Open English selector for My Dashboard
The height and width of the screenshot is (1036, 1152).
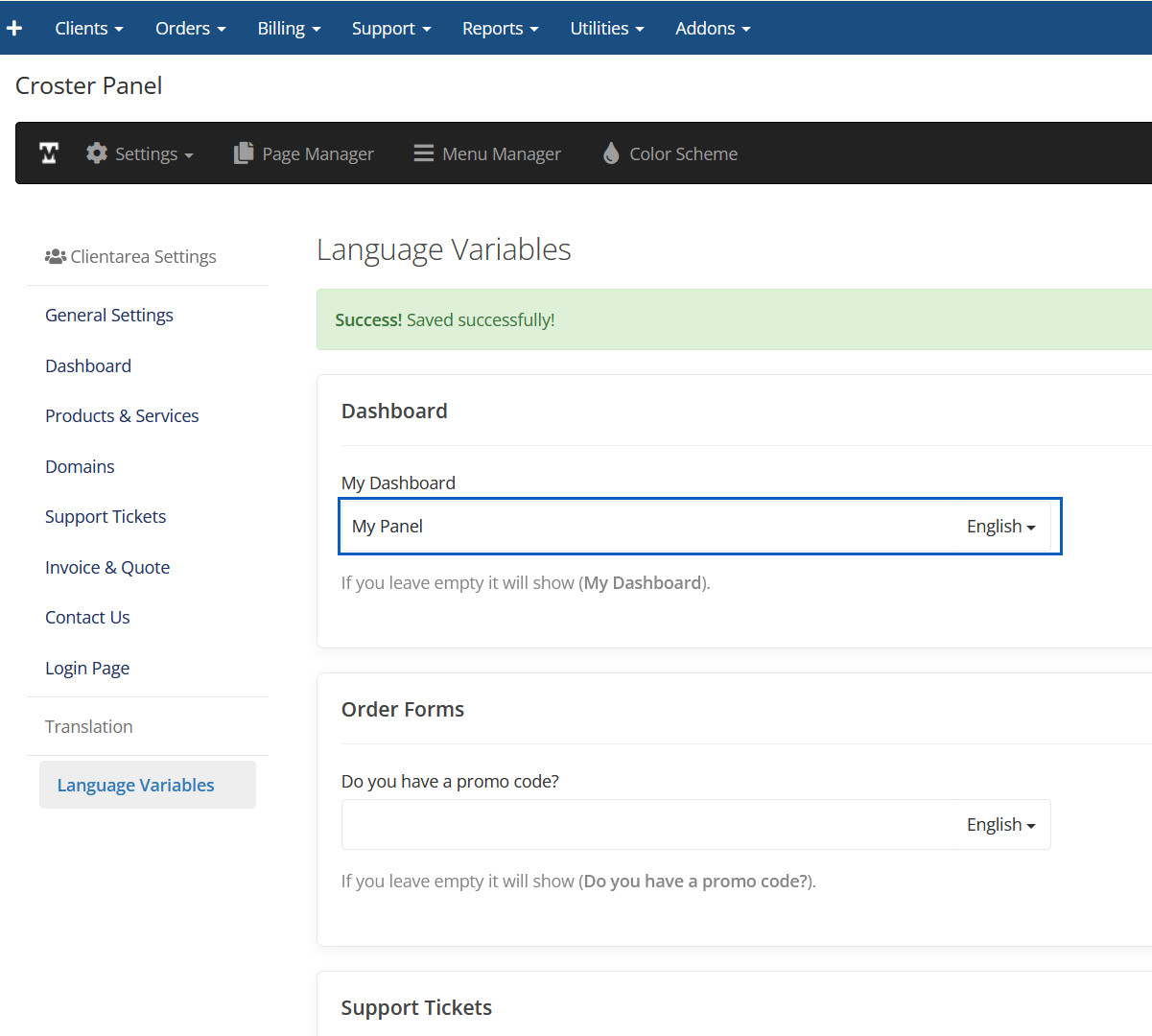point(1000,527)
